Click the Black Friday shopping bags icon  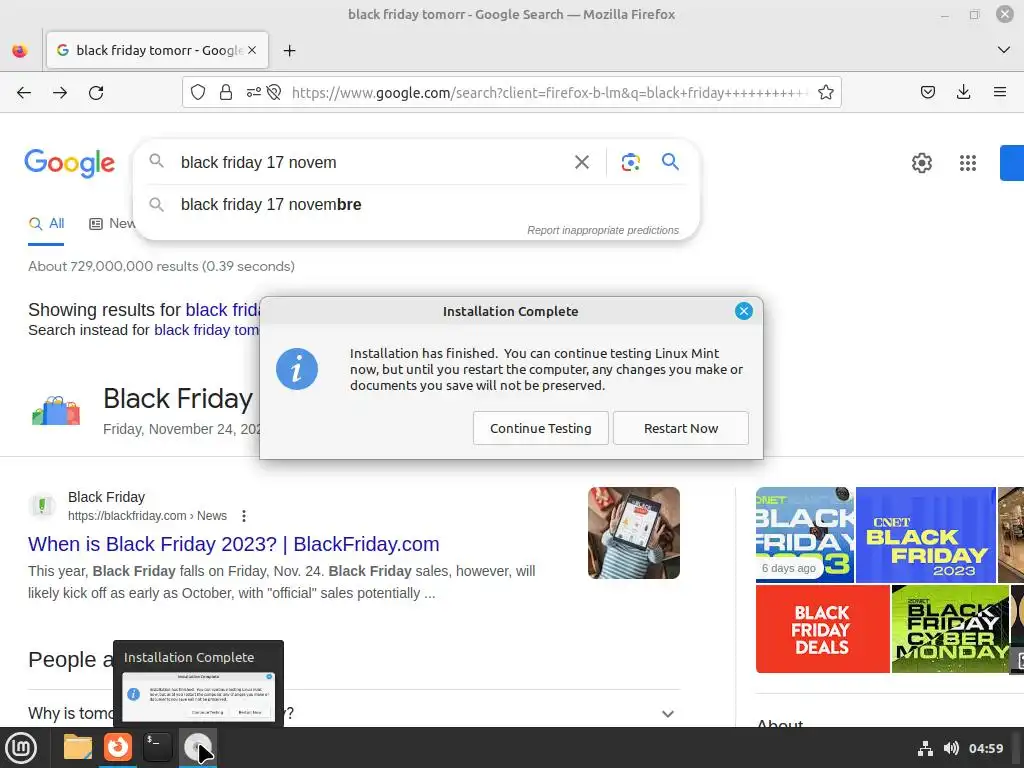pos(56,411)
